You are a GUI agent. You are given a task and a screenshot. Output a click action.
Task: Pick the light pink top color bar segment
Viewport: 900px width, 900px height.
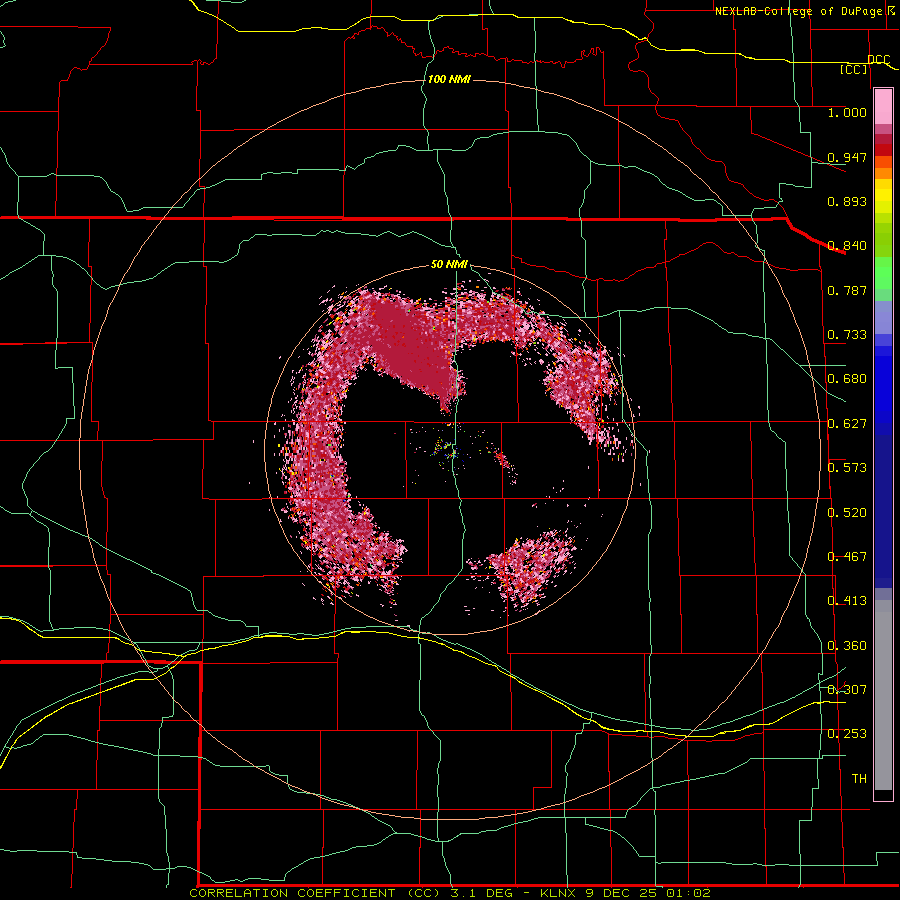[x=883, y=107]
